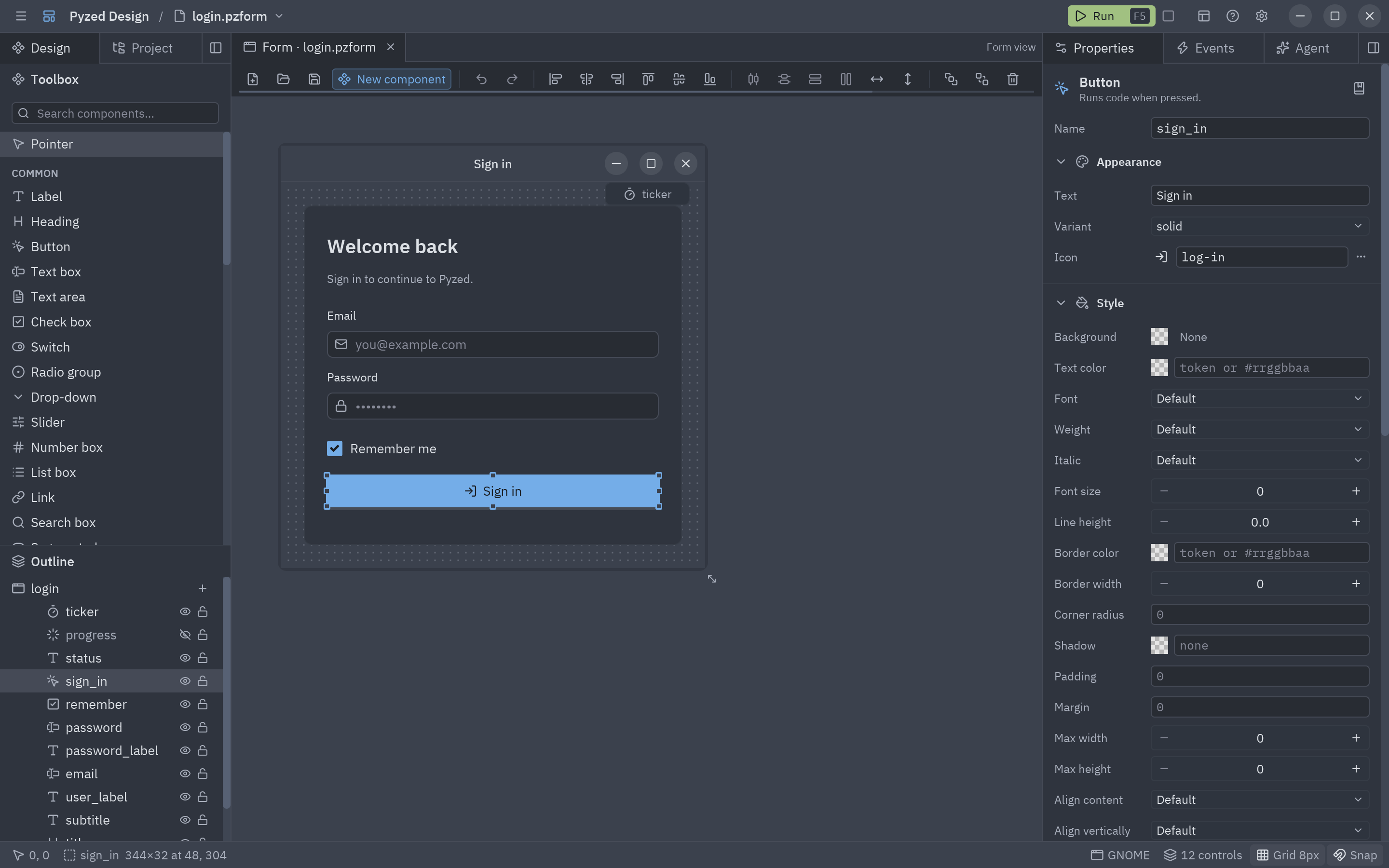Click the New file toolbar icon
The width and height of the screenshot is (1389, 868).
253,79
